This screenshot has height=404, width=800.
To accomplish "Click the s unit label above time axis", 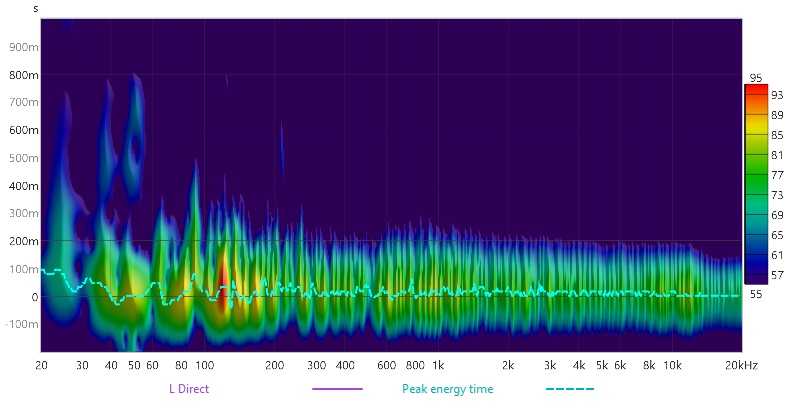I will pyautogui.click(x=35, y=9).
